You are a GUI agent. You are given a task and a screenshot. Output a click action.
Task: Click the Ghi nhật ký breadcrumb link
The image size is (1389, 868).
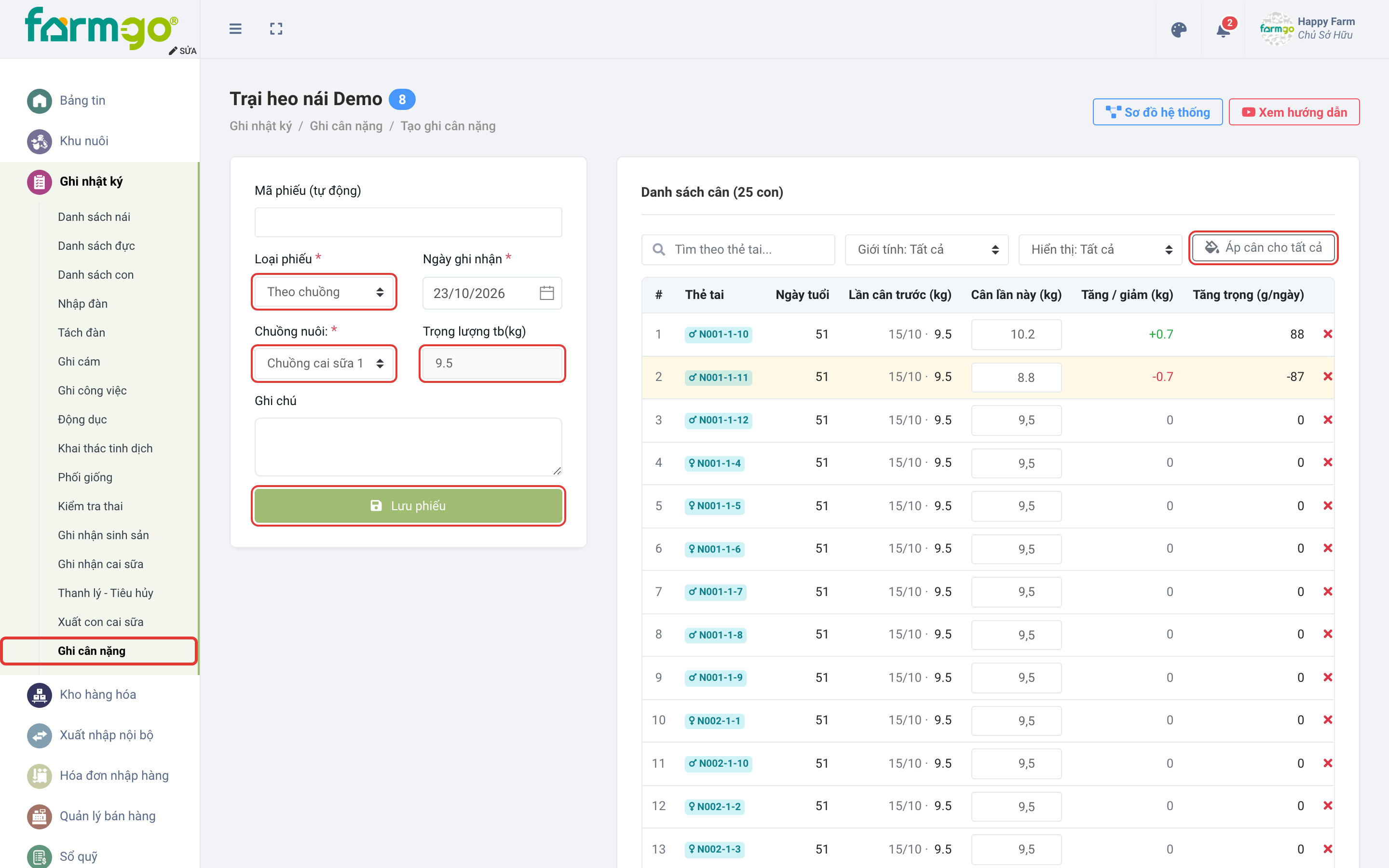(x=260, y=126)
